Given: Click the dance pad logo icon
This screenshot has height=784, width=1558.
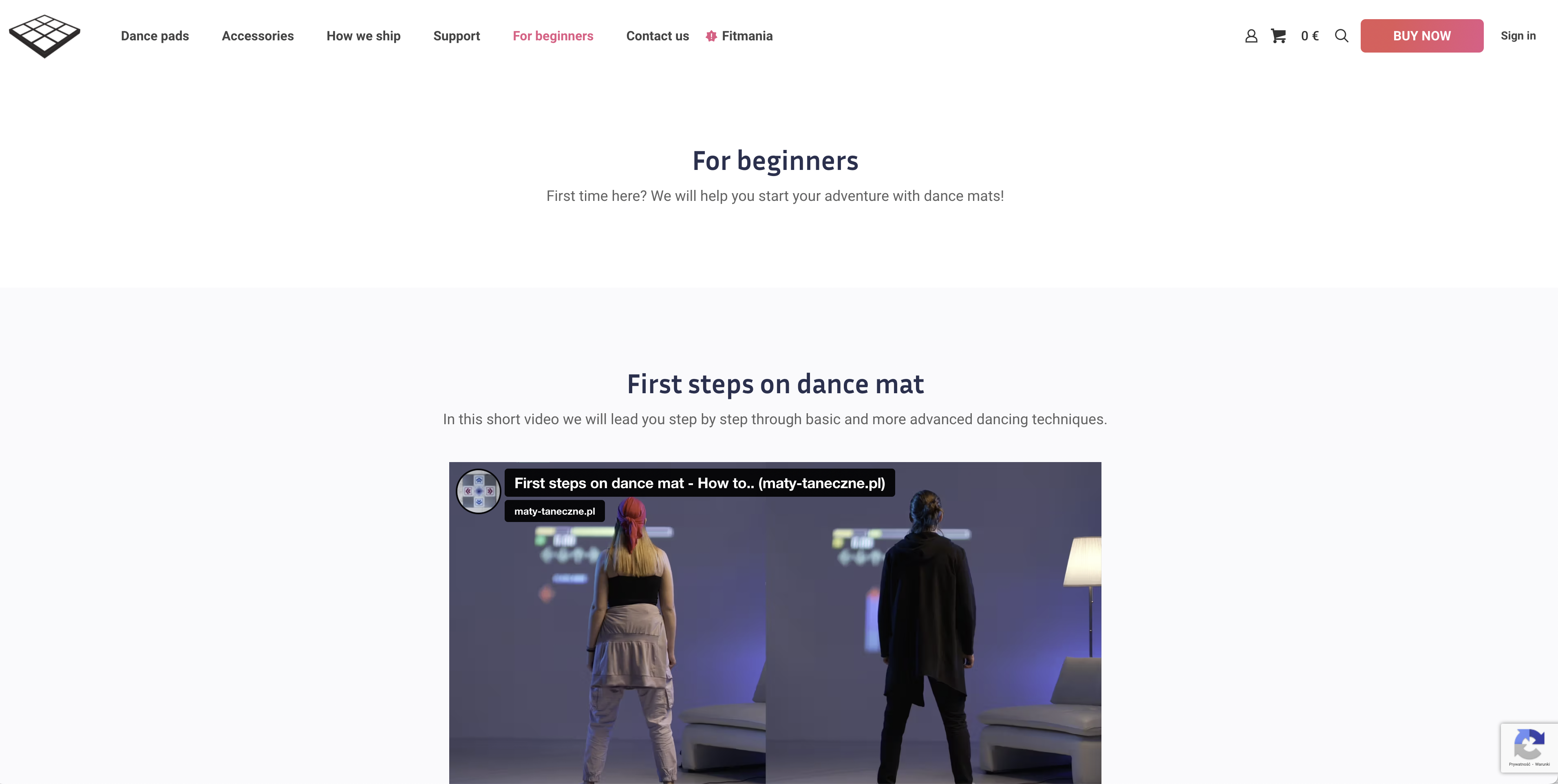Looking at the screenshot, I should (45, 36).
